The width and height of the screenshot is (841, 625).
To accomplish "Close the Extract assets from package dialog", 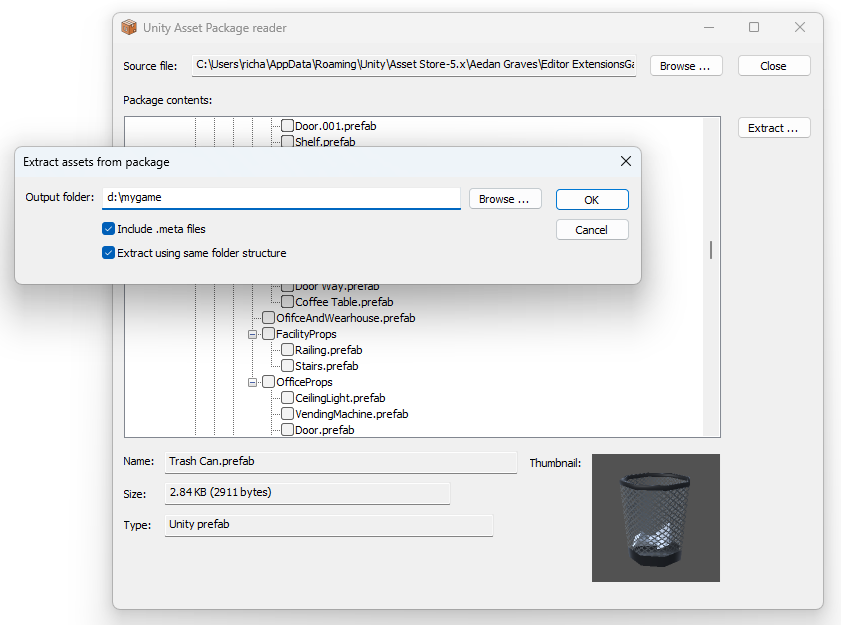I will [x=625, y=161].
